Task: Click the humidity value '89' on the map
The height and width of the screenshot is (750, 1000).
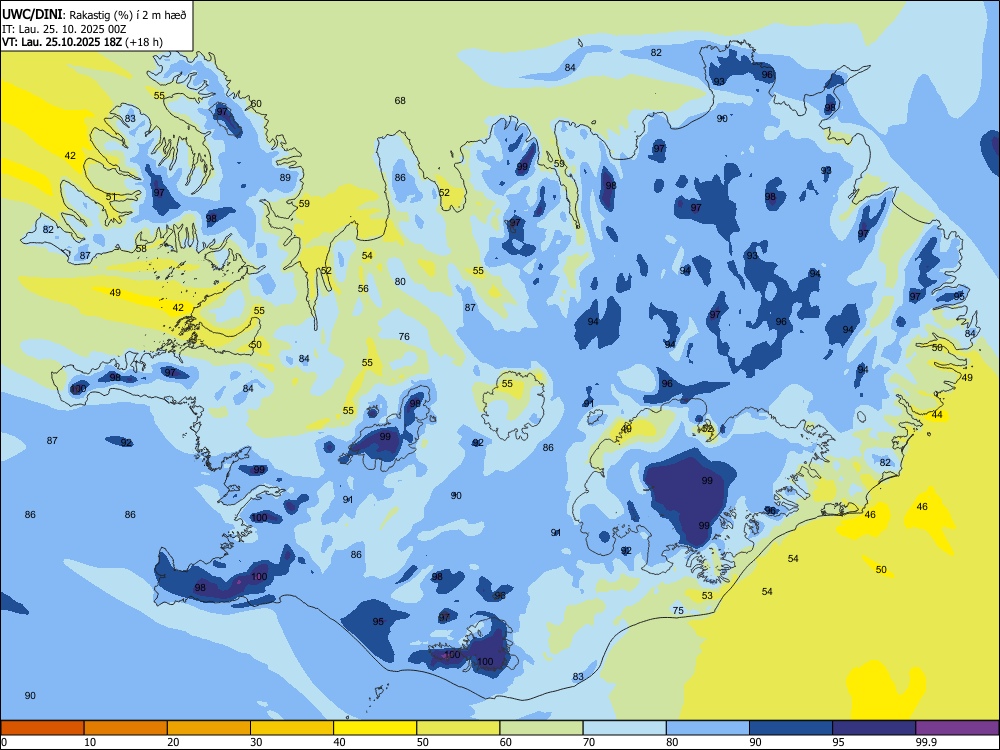Action: pos(285,177)
